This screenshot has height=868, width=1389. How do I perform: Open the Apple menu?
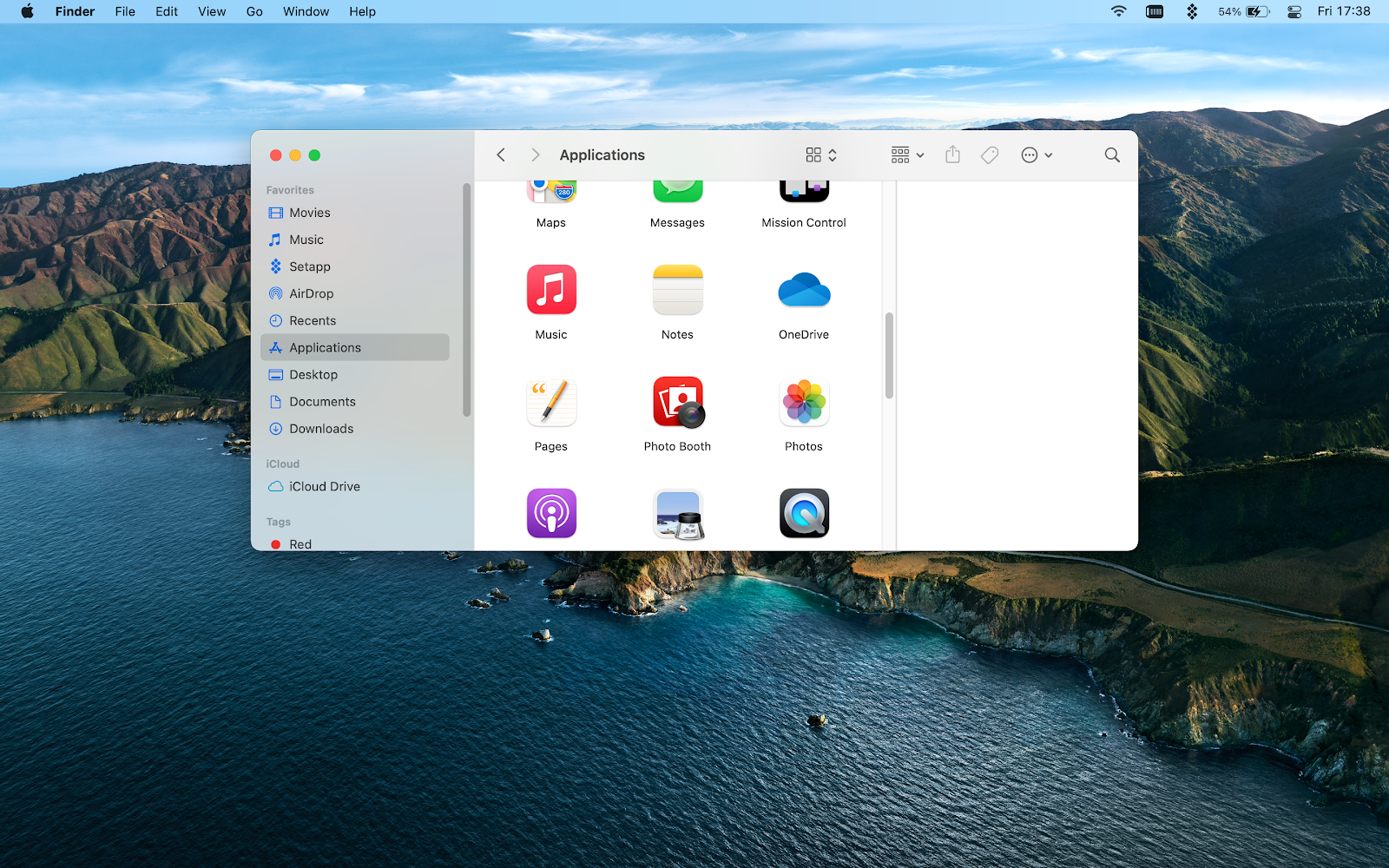(x=27, y=11)
